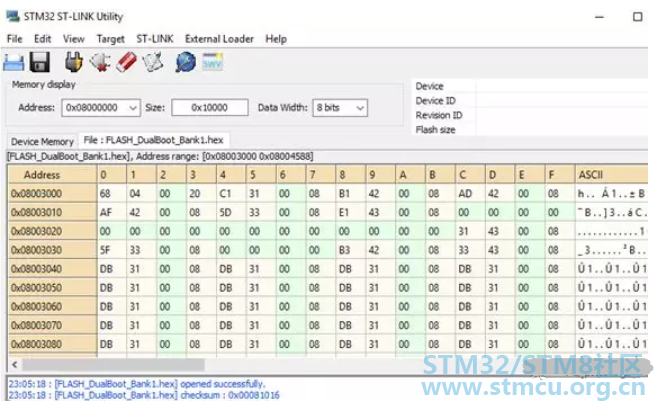The image size is (654, 410).
Task: Maximize the ST-LINK Utility window
Action: [637, 17]
